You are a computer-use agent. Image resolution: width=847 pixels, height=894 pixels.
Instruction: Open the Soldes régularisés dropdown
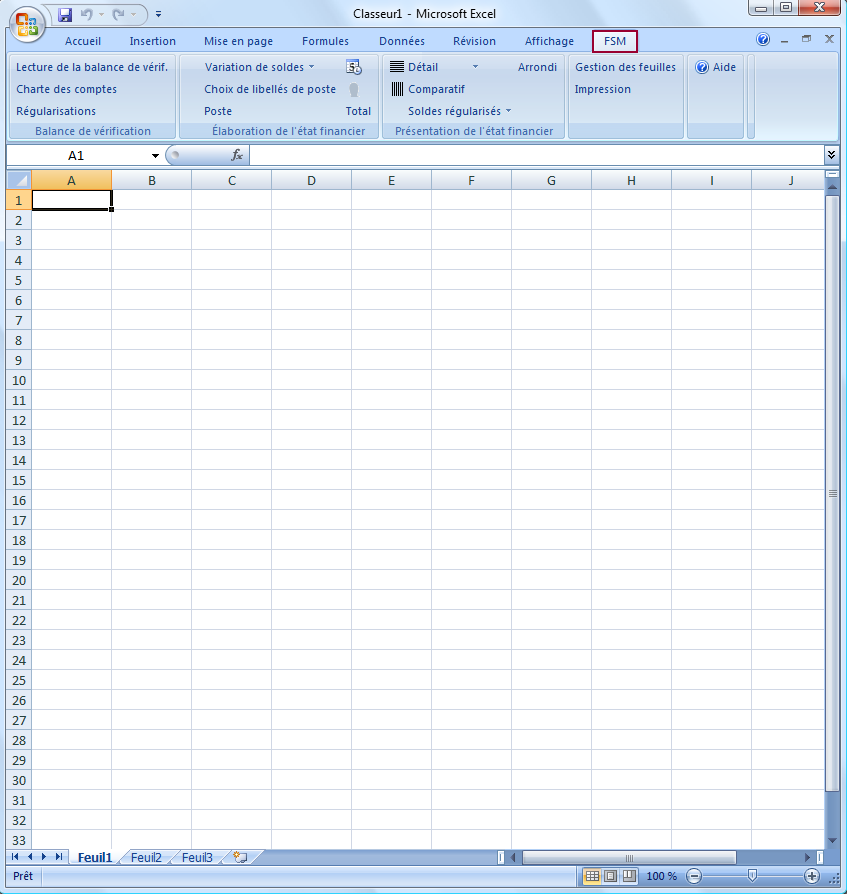coord(508,111)
